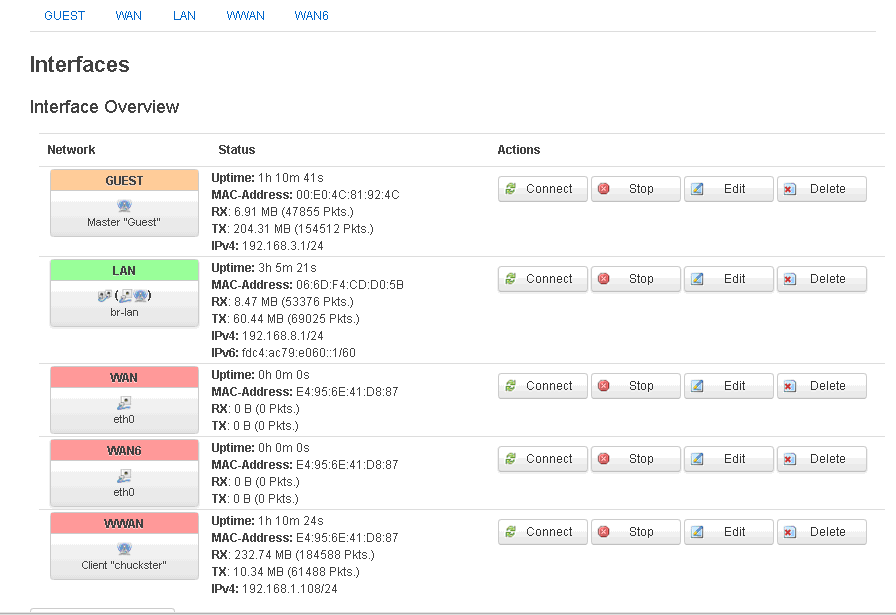
Task: Delete the WAN6 interface
Action: 822,459
